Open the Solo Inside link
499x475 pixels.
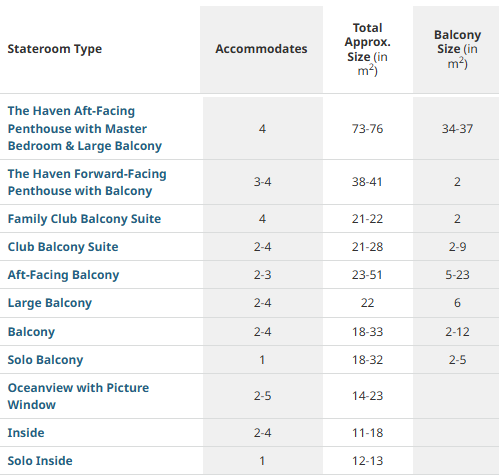(x=40, y=461)
